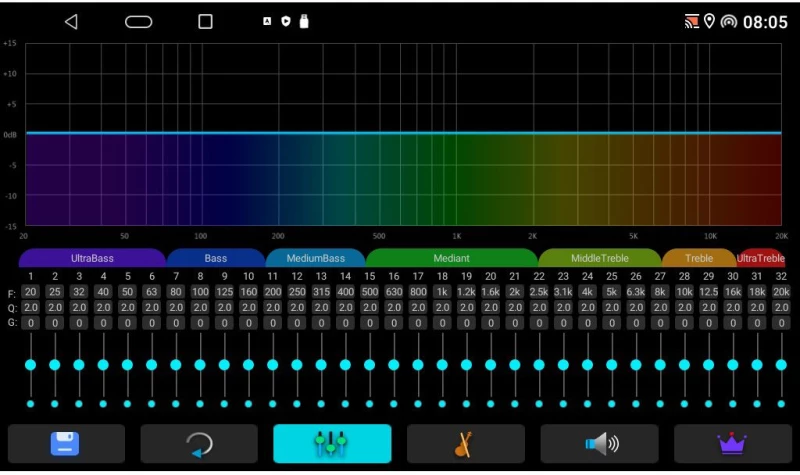
Task: Open the speaker settings page
Action: pyautogui.click(x=599, y=444)
